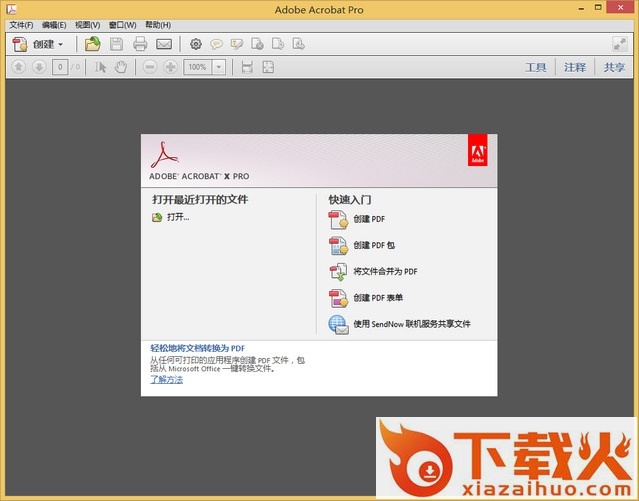
Task: Select the Highlight text tool icon
Action: [237, 44]
